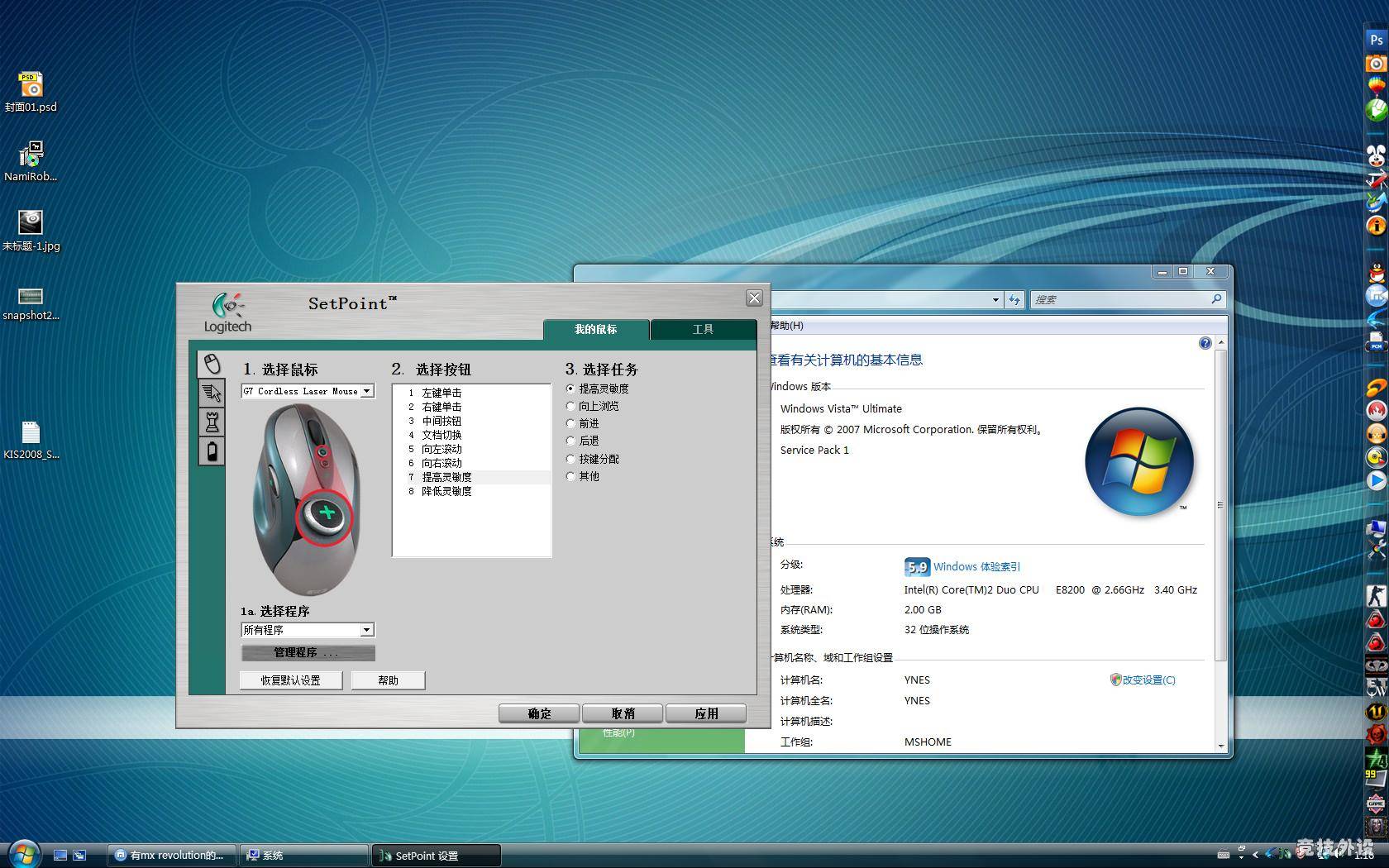This screenshot has width=1389, height=868.
Task: Click the 确定 button
Action: (539, 713)
